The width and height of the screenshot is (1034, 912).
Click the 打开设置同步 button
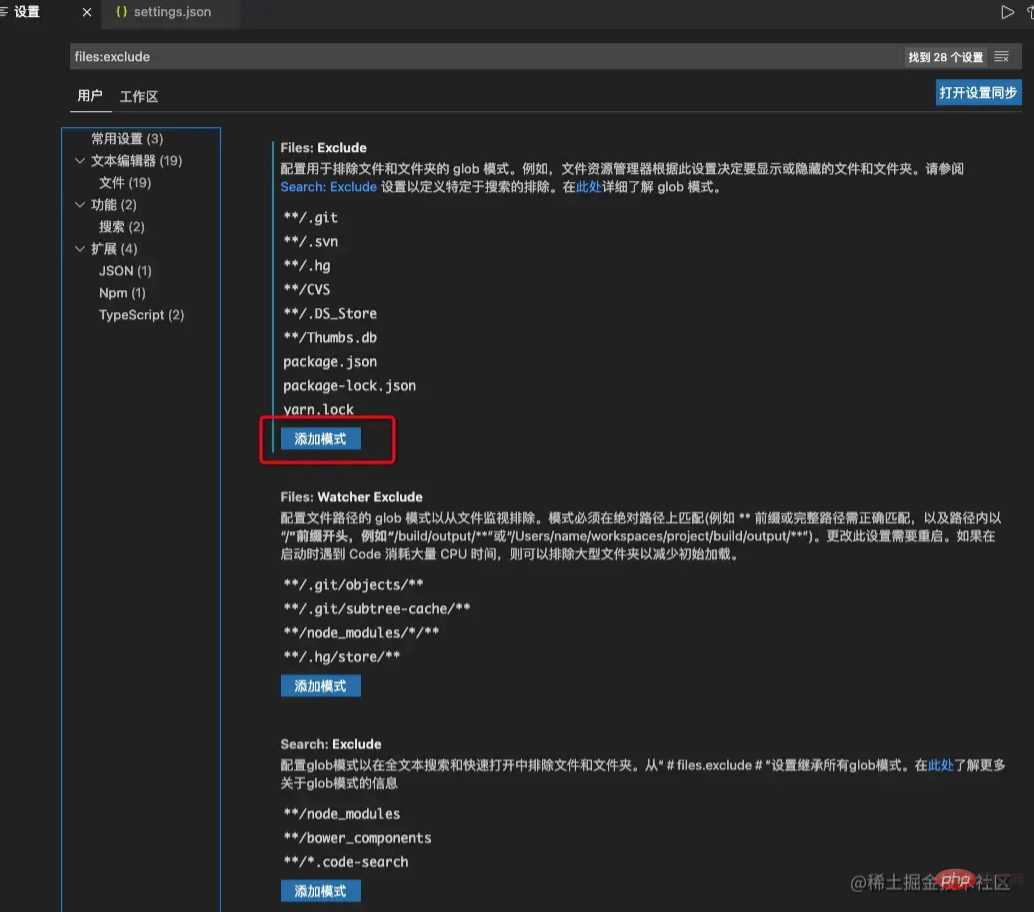pos(978,93)
